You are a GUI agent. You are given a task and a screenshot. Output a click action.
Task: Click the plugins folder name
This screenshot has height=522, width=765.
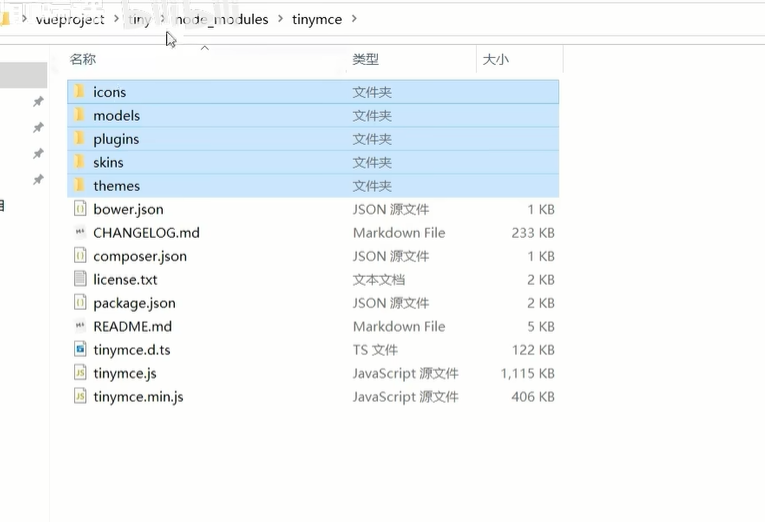tap(116, 139)
